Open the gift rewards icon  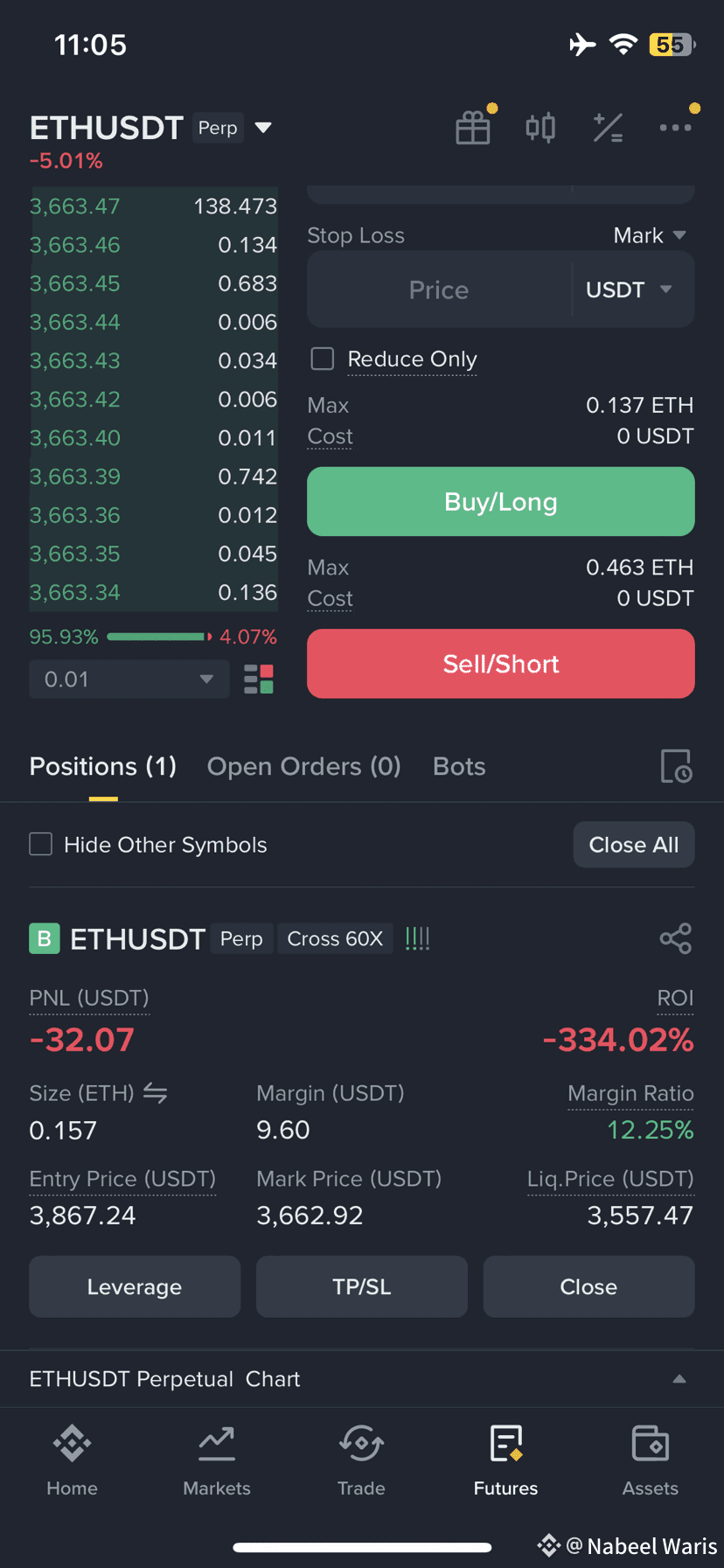473,128
